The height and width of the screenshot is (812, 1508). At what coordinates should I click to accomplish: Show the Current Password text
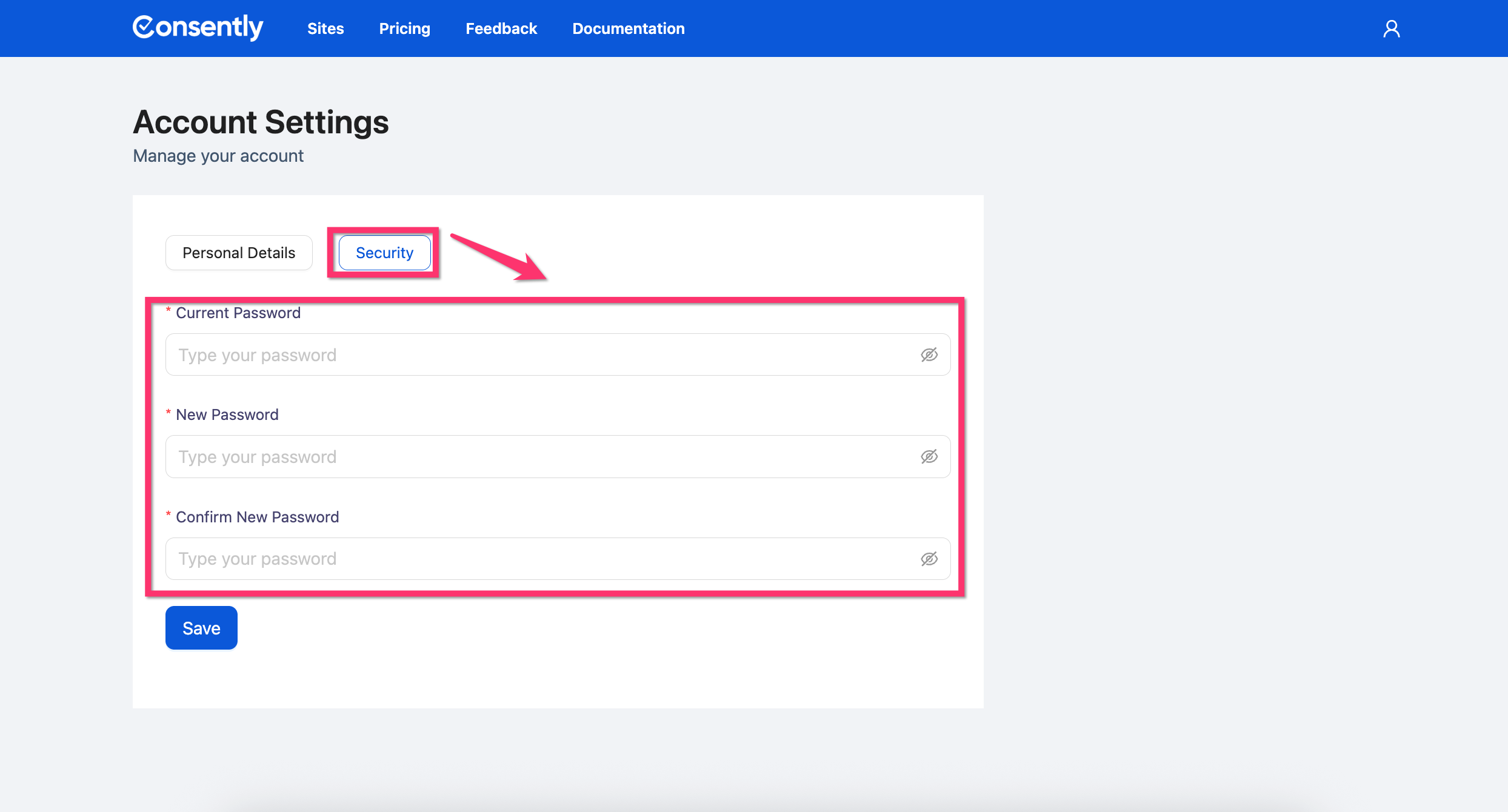929,354
